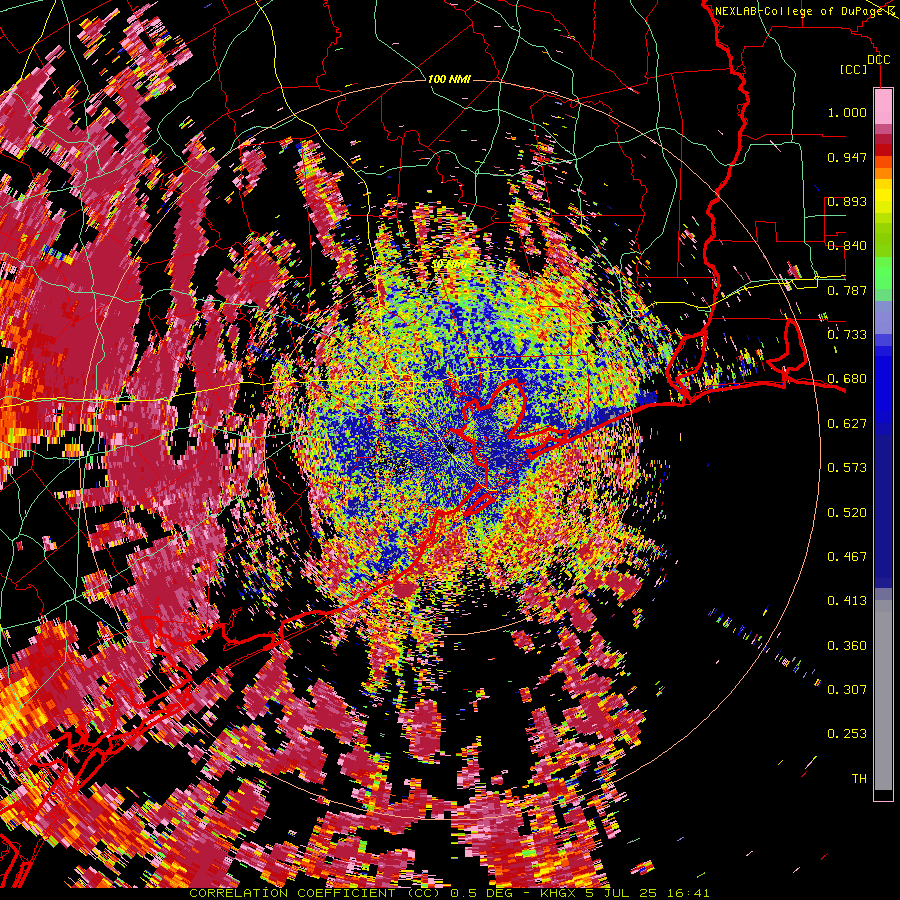
Task: Click the black radar site dot at center
Action: 452,448
